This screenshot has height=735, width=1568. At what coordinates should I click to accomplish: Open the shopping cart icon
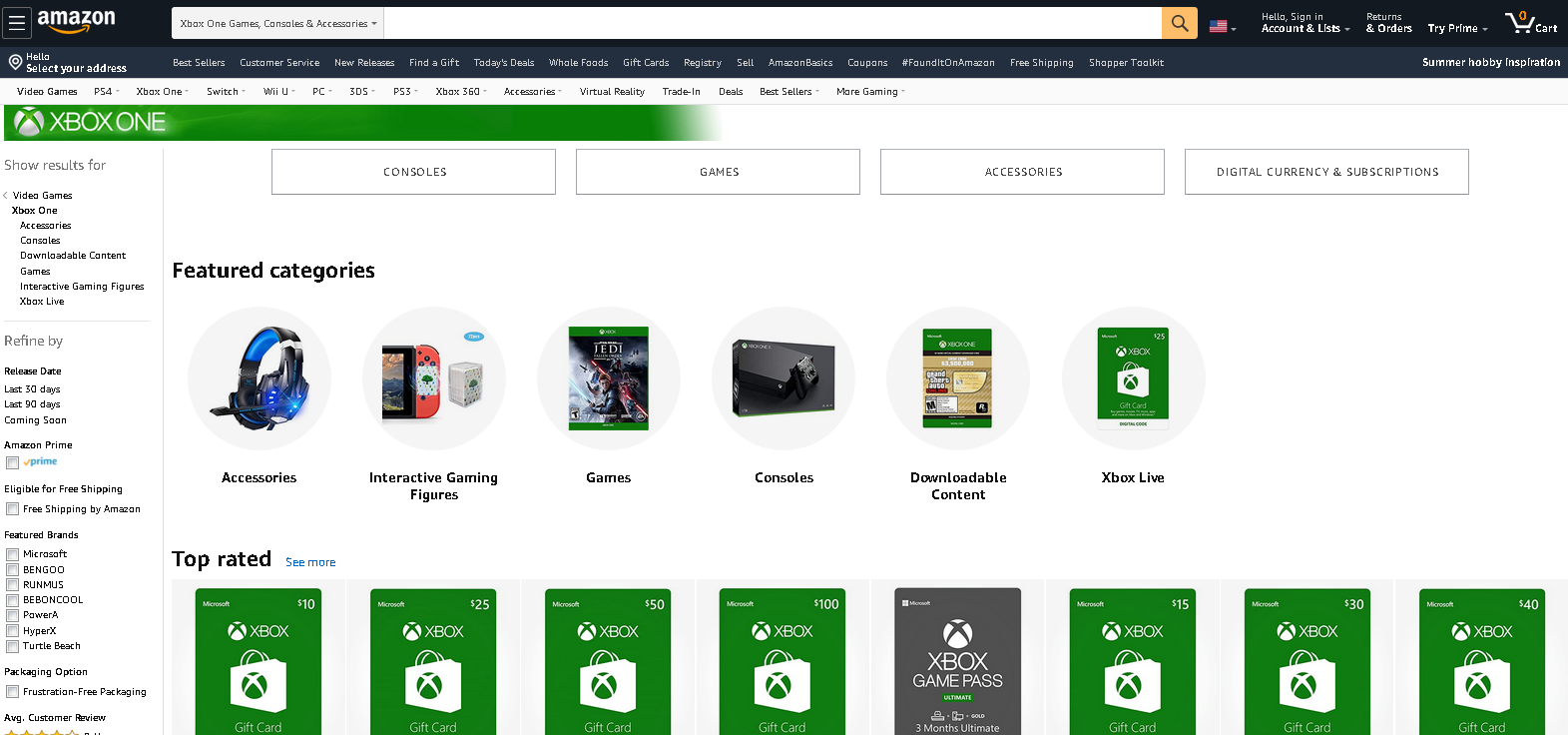point(1529,23)
